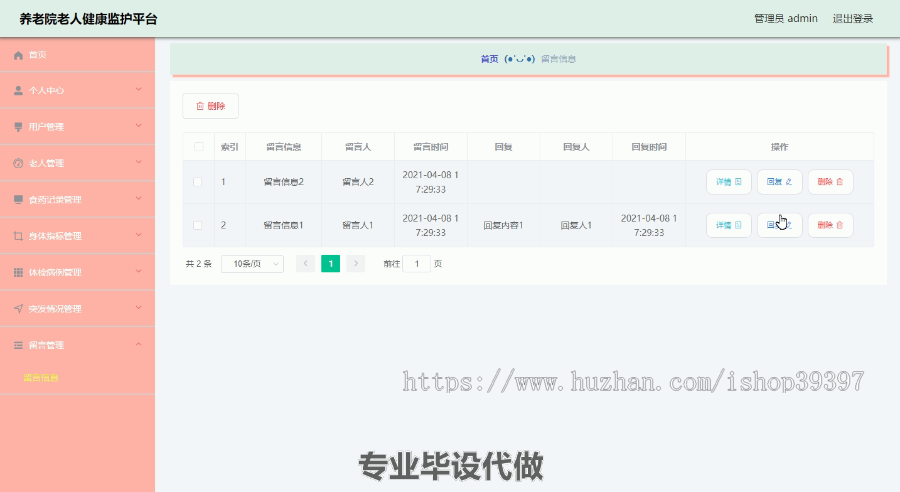Viewport: 900px width, 492px height.
Task: Click 回复 for 留言信息2 row
Action: pyautogui.click(x=779, y=182)
